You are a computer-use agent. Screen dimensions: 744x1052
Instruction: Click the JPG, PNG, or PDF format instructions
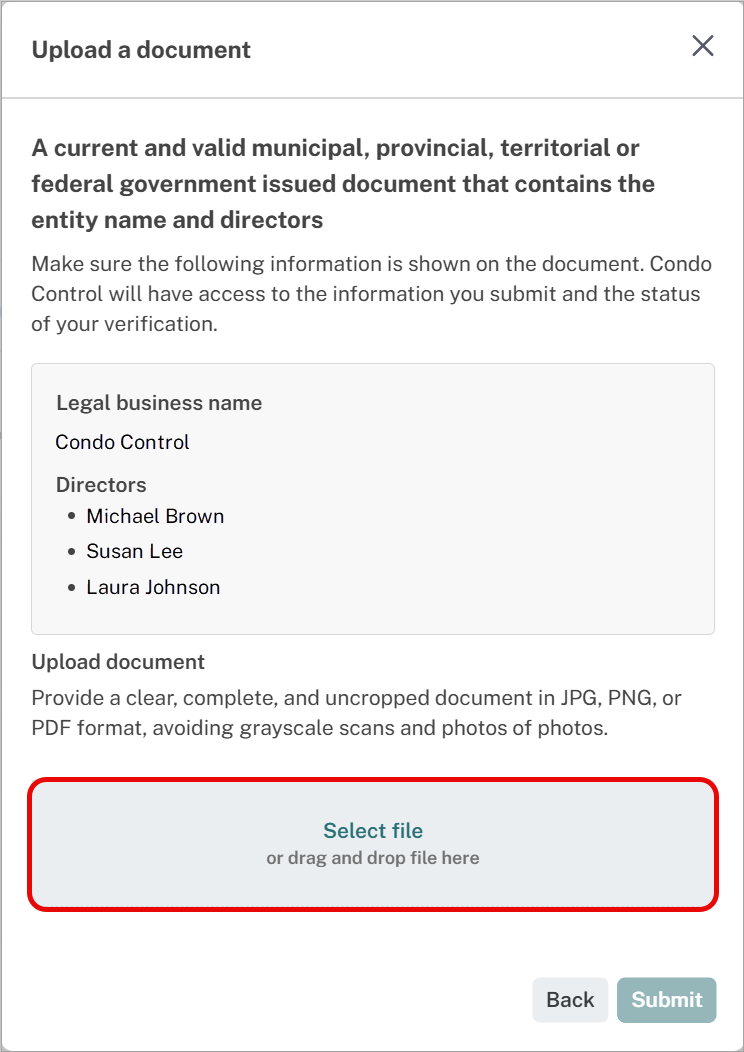[x=356, y=713]
